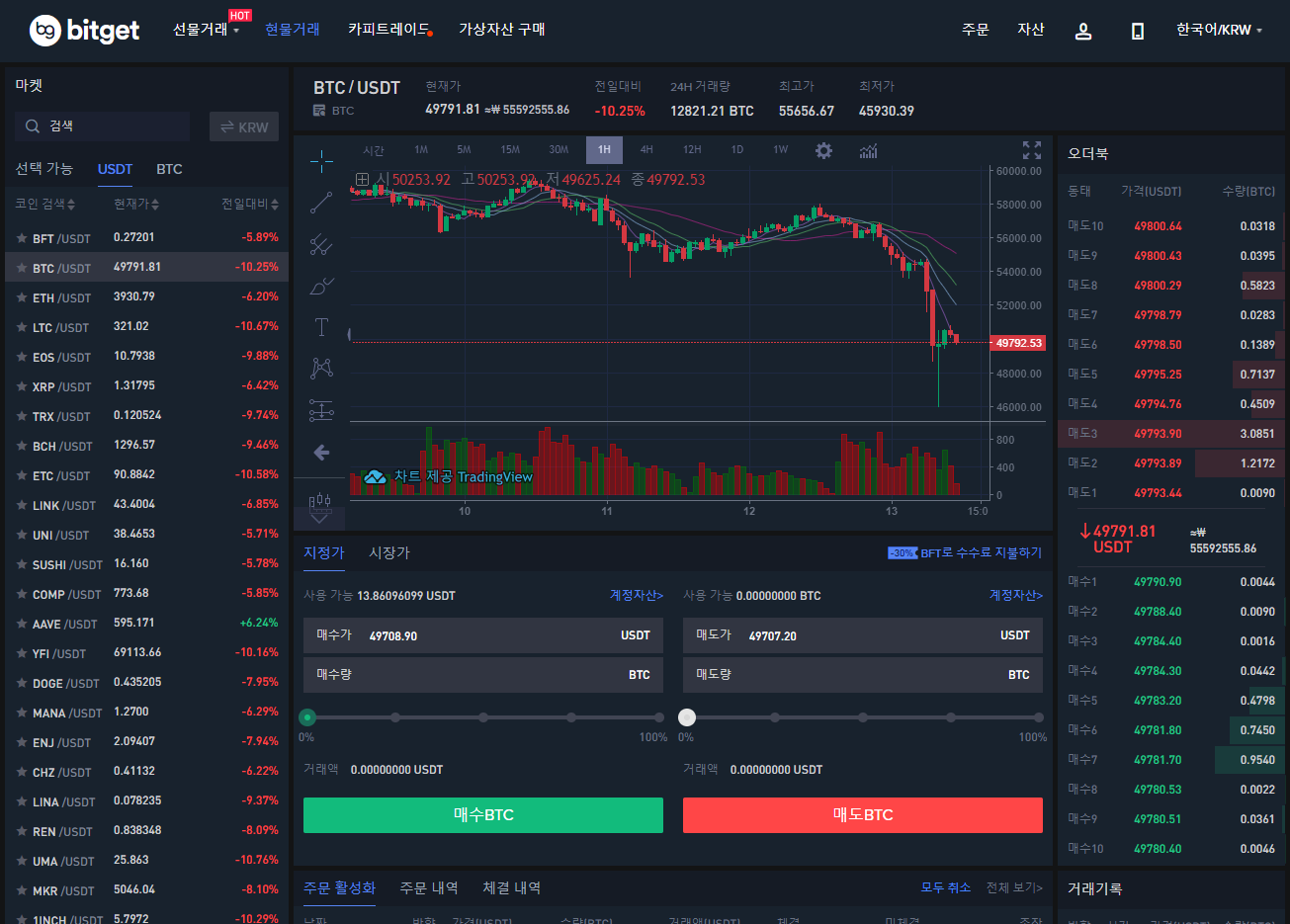1290x924 pixels.
Task: Expand the bottom chart toolbar chevron
Action: coord(319,518)
